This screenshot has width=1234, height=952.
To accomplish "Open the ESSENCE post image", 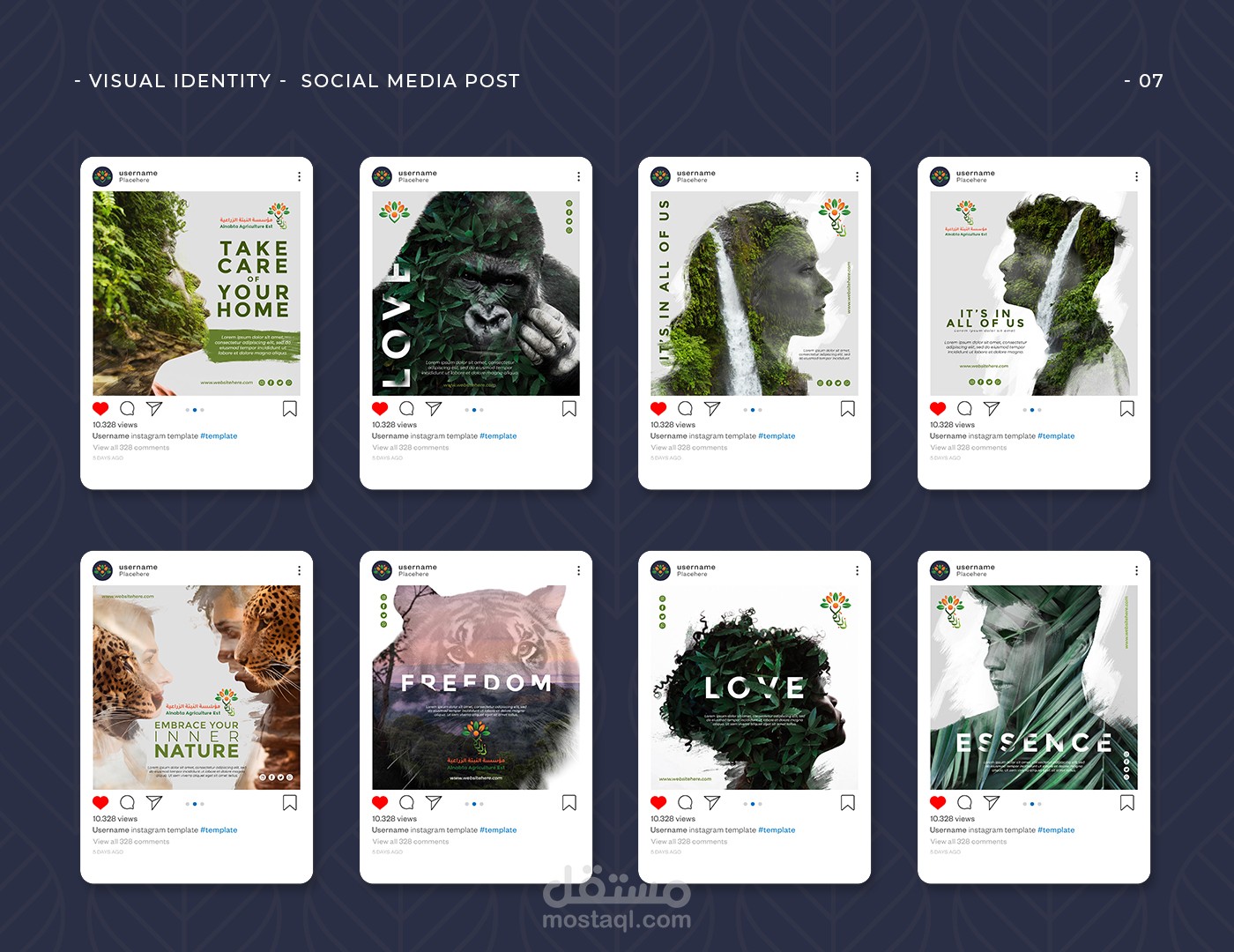I will point(1034,688).
